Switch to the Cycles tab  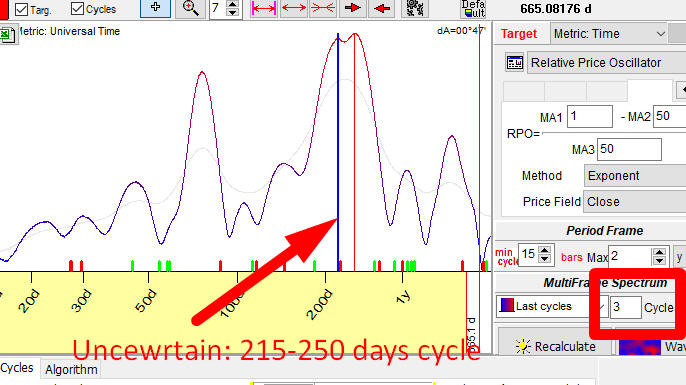click(18, 368)
